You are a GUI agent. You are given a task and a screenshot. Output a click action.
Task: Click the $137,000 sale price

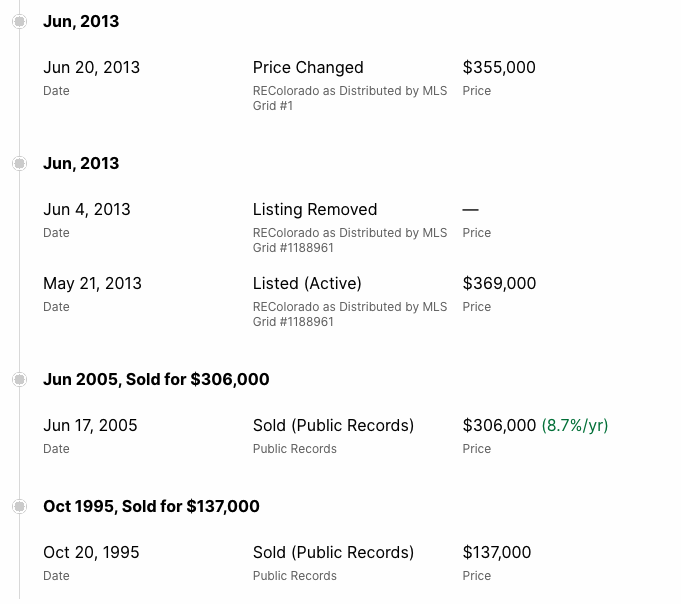497,553
